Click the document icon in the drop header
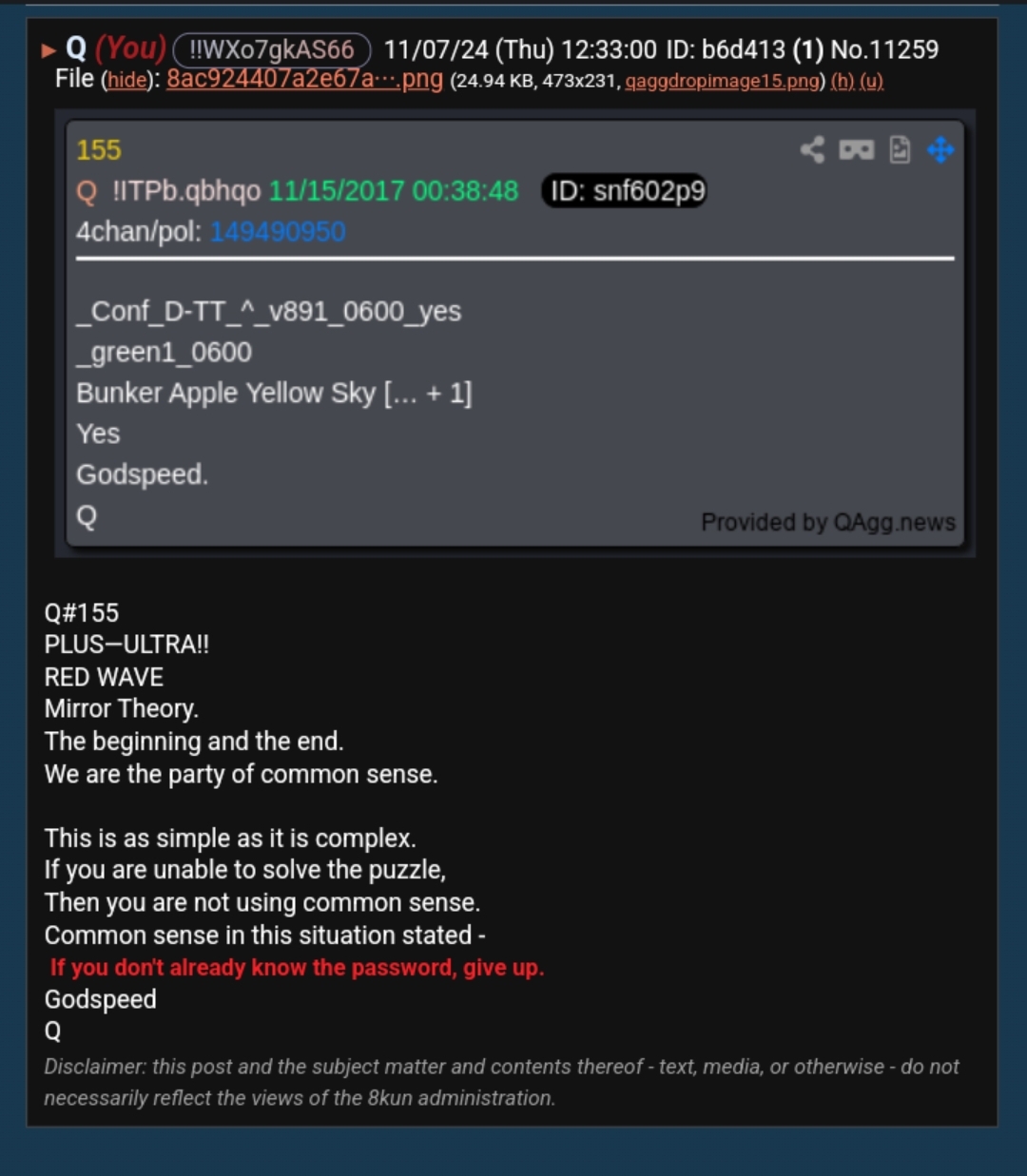1027x1176 pixels. 900,150
